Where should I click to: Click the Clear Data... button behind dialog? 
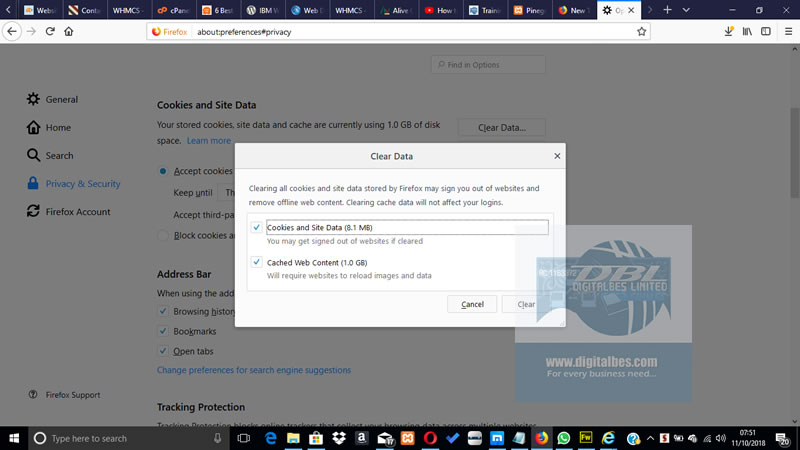point(502,128)
